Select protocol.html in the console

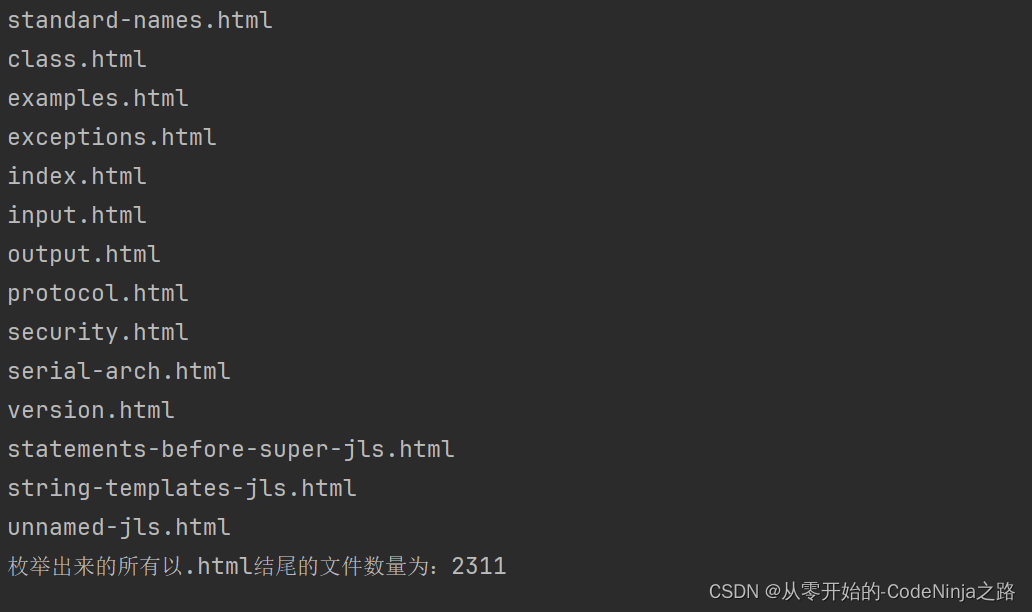click(98, 294)
